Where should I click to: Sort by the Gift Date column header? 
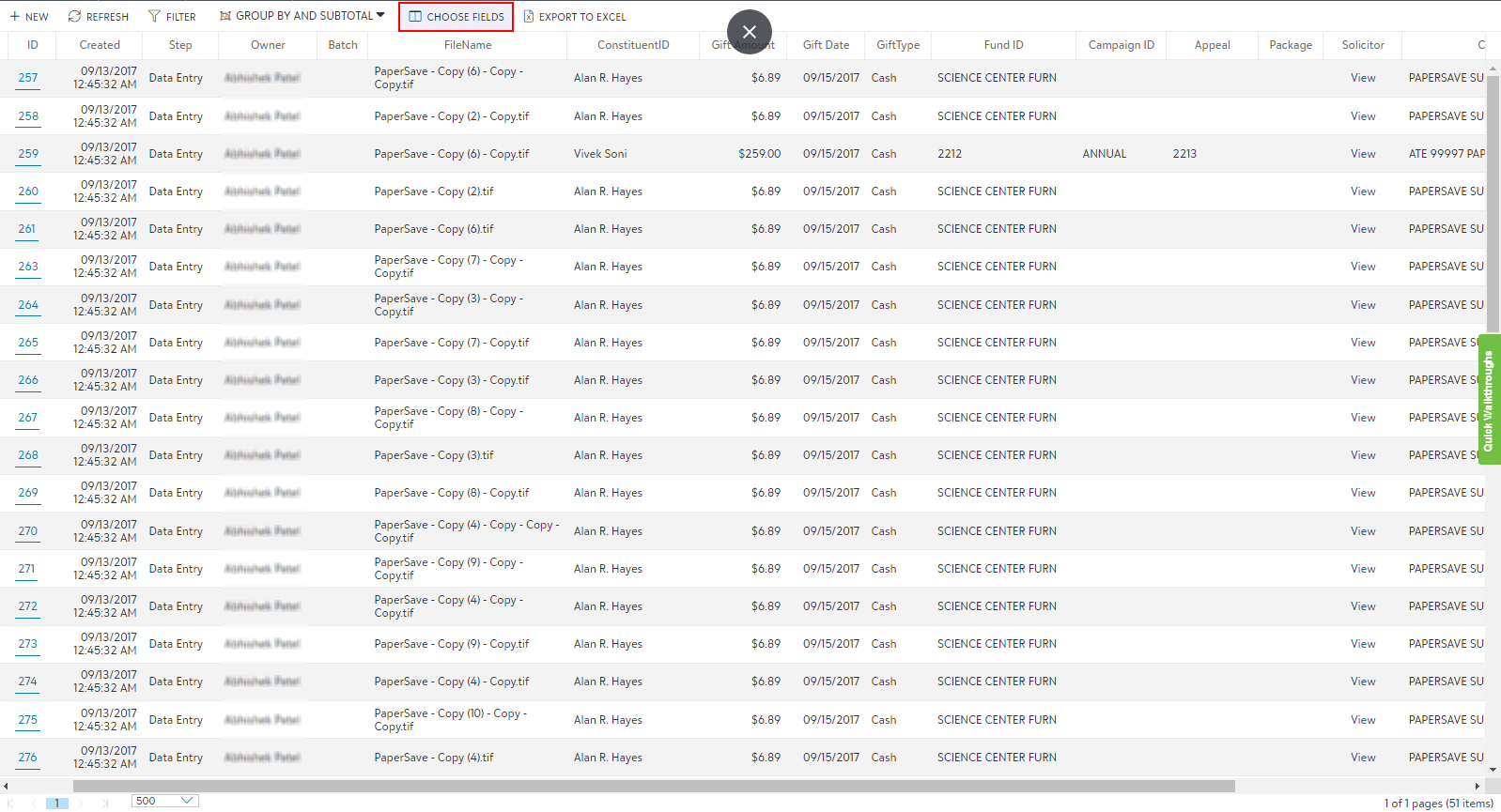click(x=826, y=45)
